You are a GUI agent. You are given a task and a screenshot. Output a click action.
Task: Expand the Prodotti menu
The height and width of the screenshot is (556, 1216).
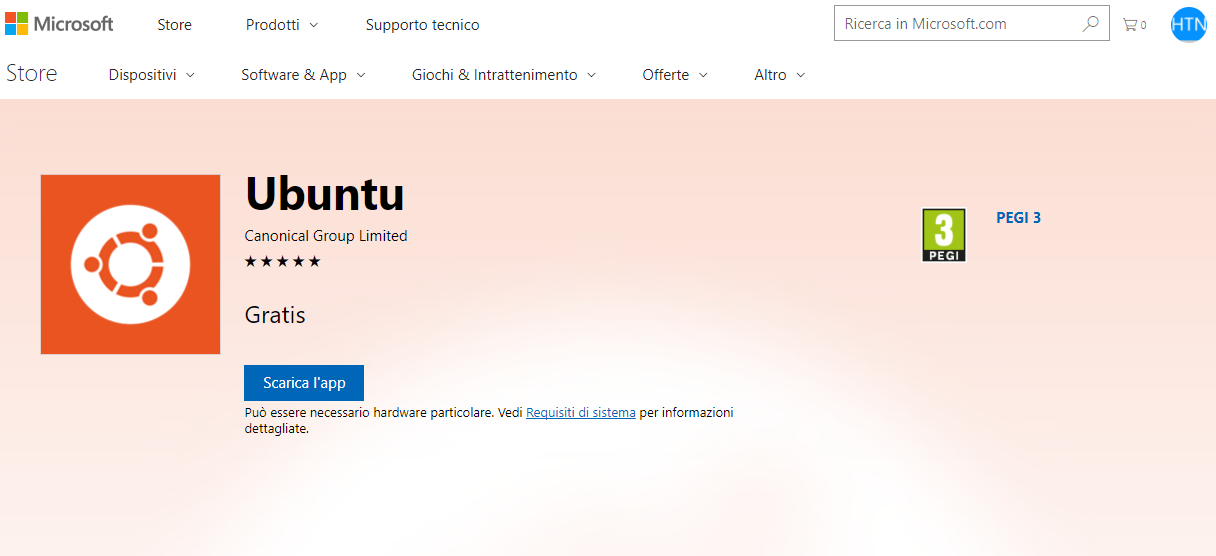pyautogui.click(x=282, y=25)
